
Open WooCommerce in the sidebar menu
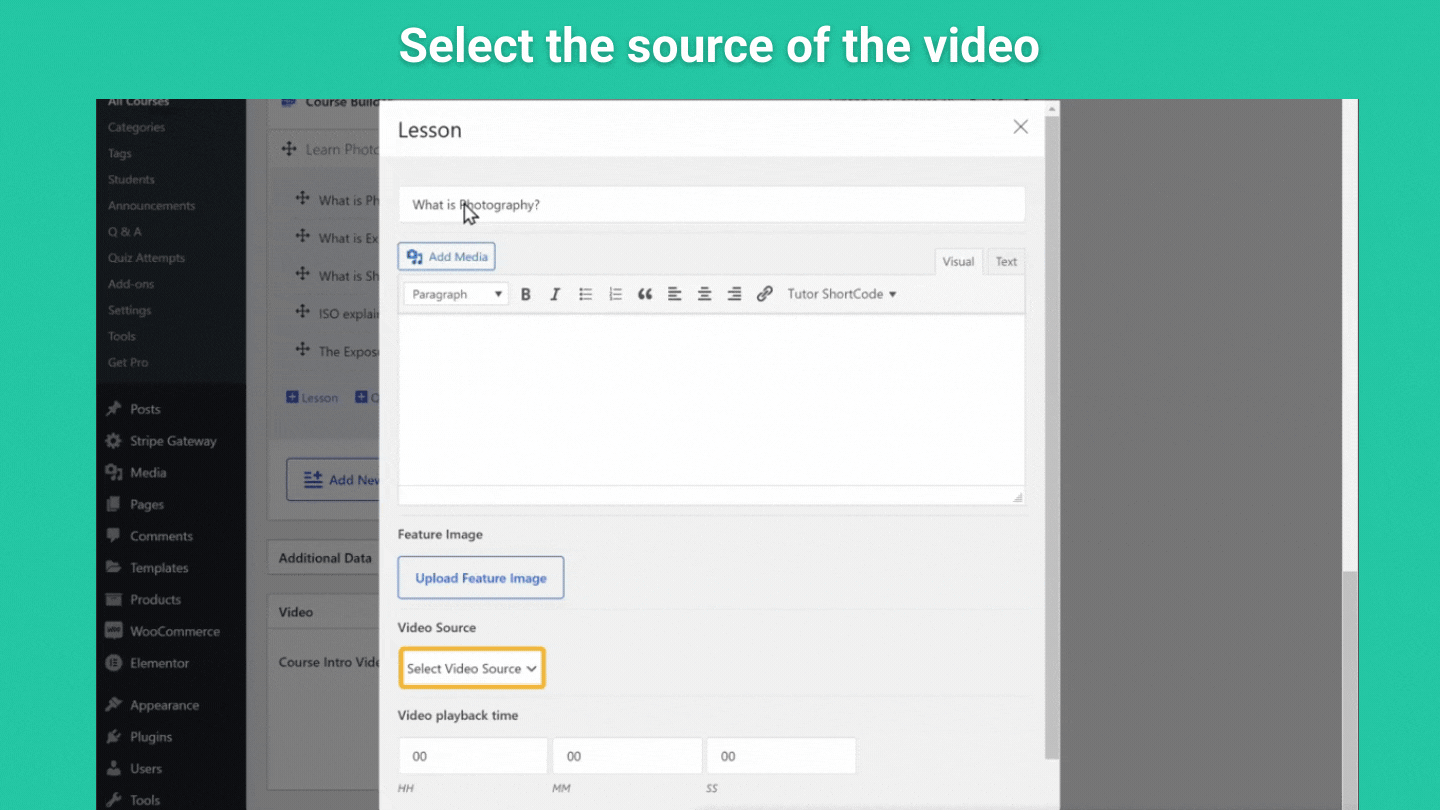tap(174, 631)
